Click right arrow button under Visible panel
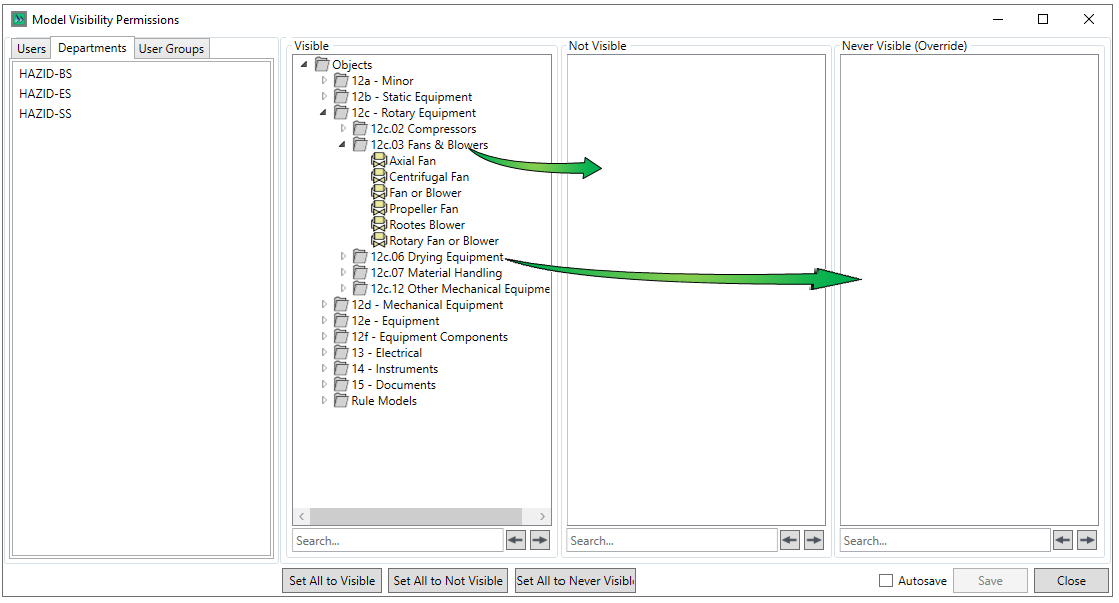This screenshot has width=1119, height=603. 540,540
